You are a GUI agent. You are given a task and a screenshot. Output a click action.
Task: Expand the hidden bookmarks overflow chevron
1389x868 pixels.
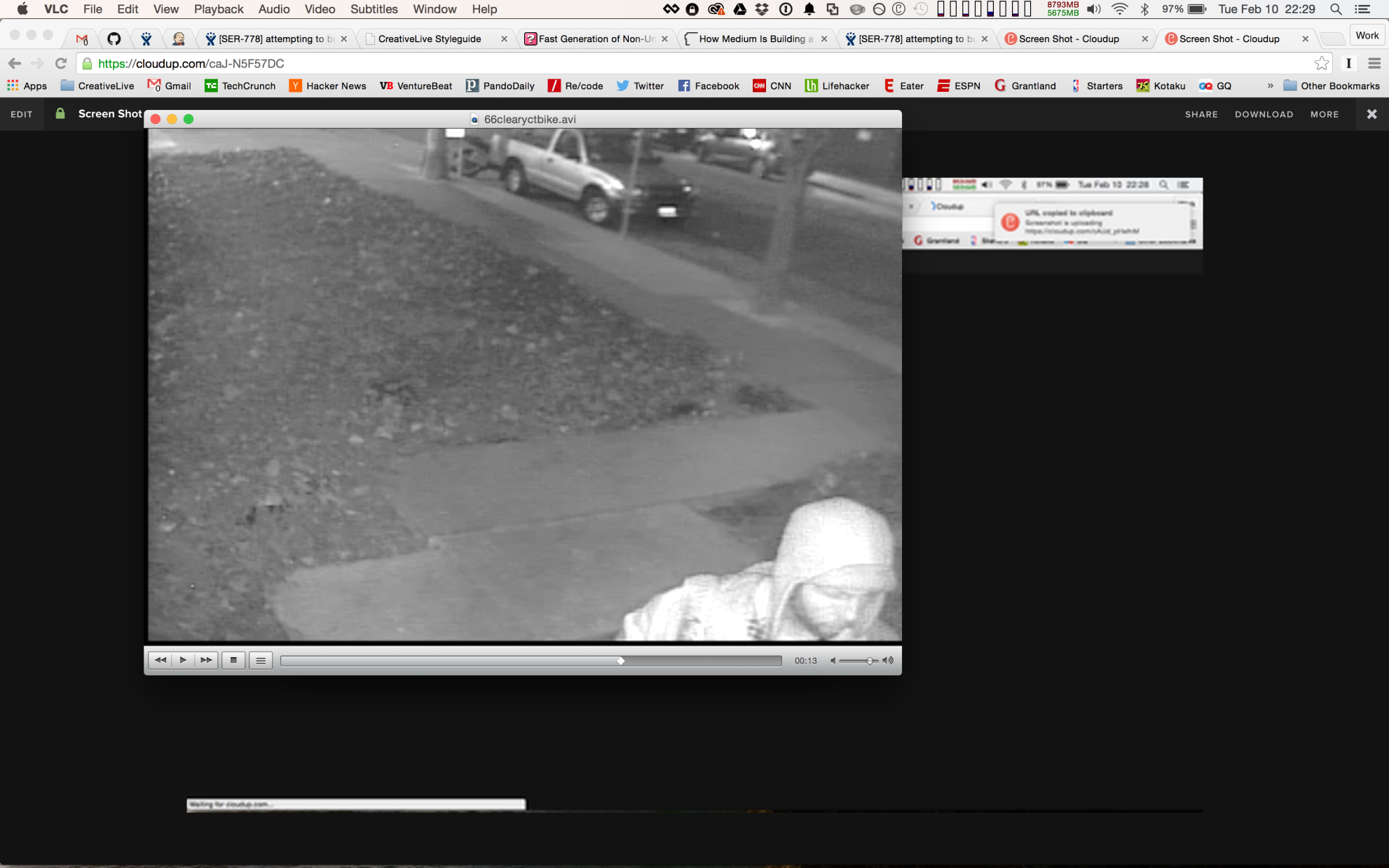click(1270, 85)
